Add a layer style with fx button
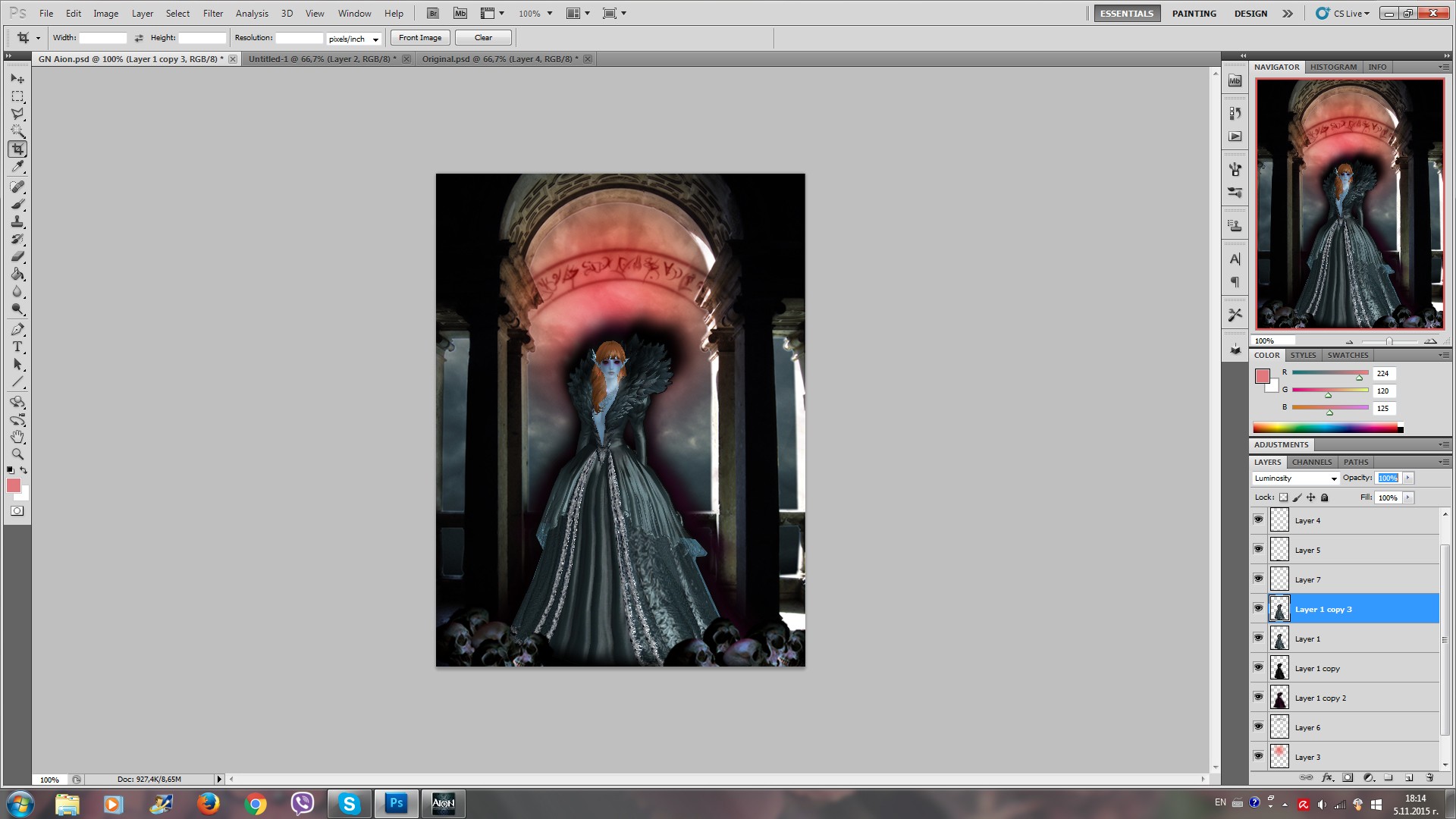1456x819 pixels. pos(1327,777)
